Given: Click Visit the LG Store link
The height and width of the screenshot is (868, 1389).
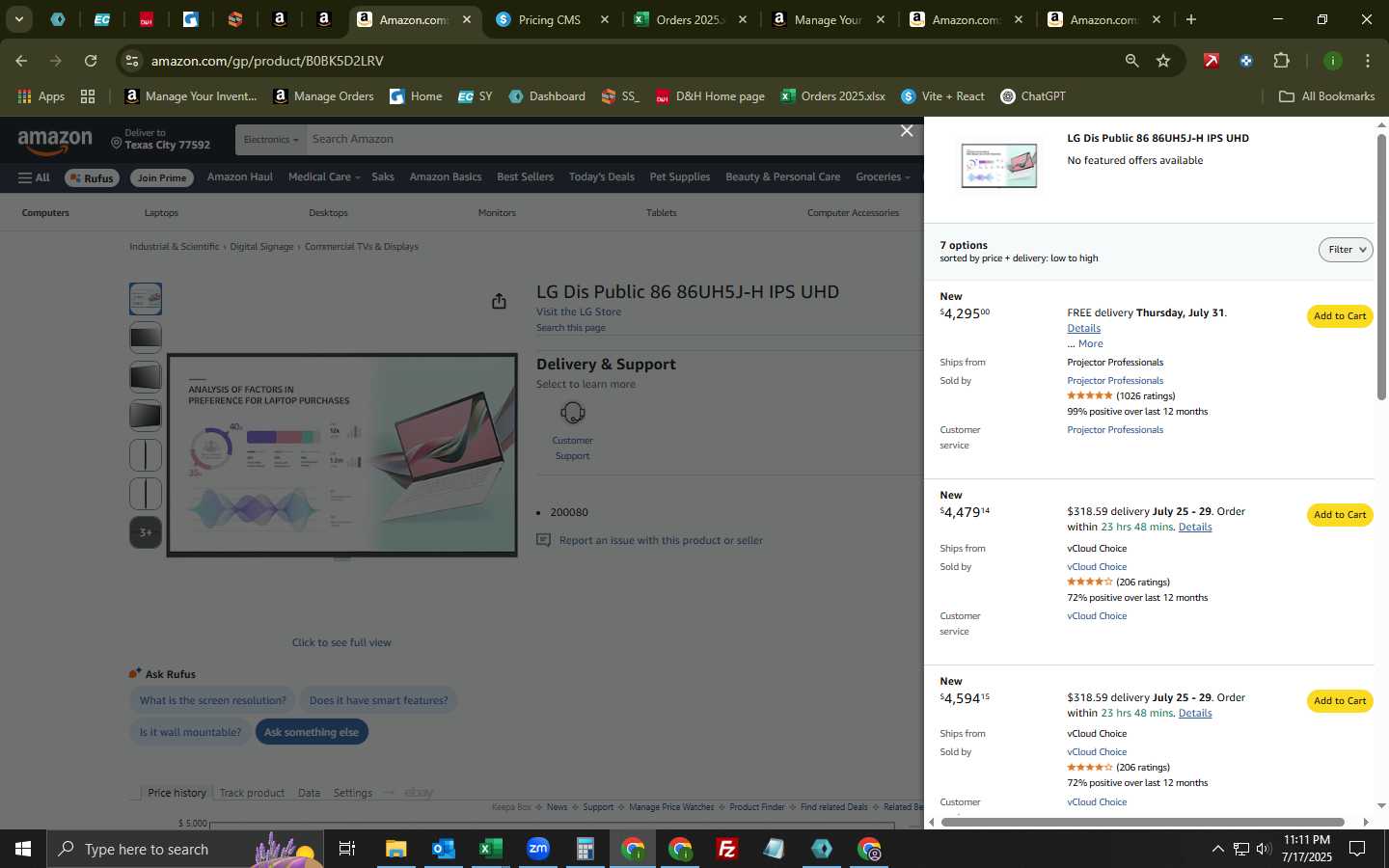Looking at the screenshot, I should click(579, 312).
